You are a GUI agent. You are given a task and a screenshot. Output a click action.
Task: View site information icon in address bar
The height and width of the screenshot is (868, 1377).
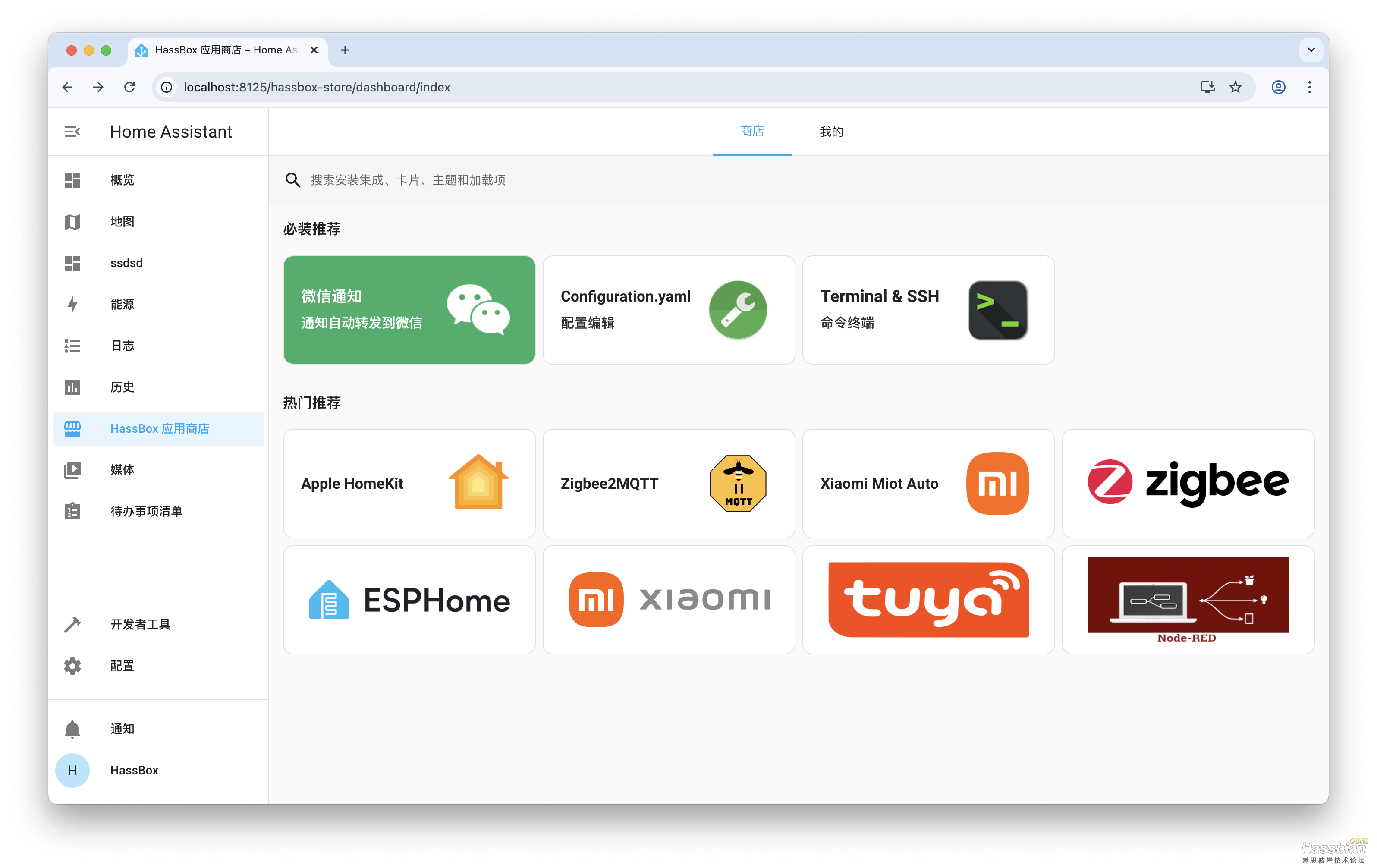(167, 87)
